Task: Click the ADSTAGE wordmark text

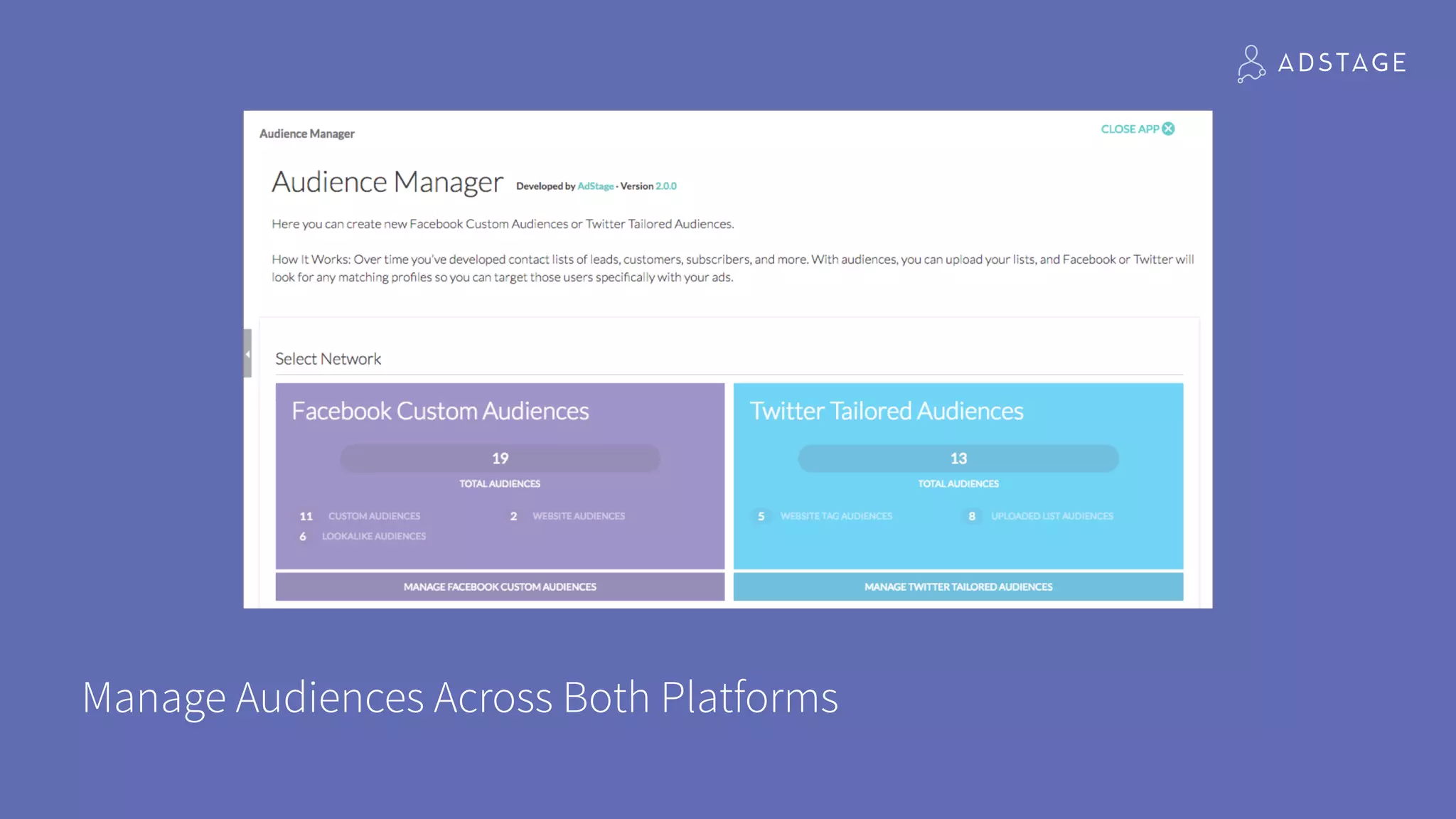Action: [1342, 63]
